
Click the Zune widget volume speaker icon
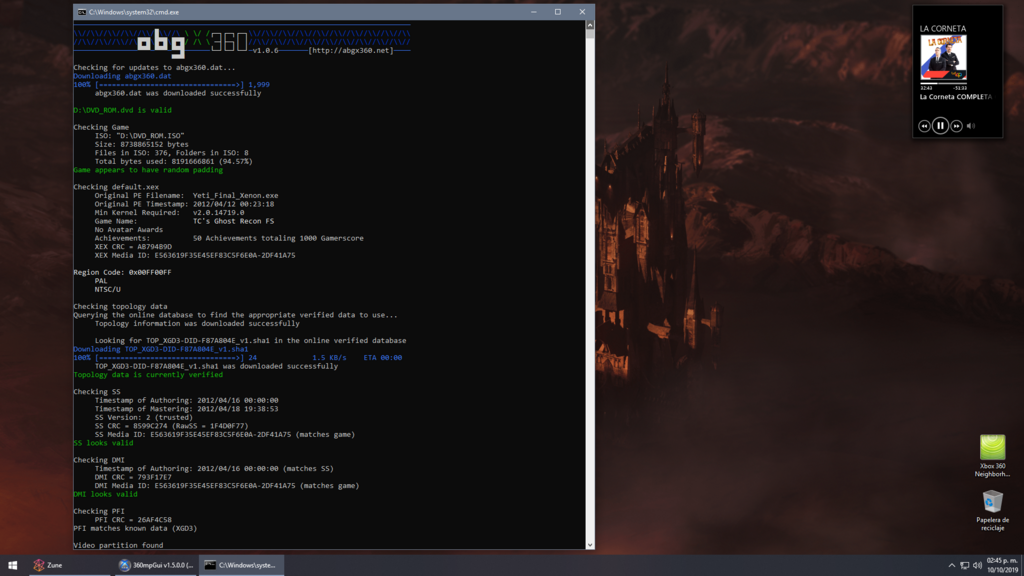(971, 126)
